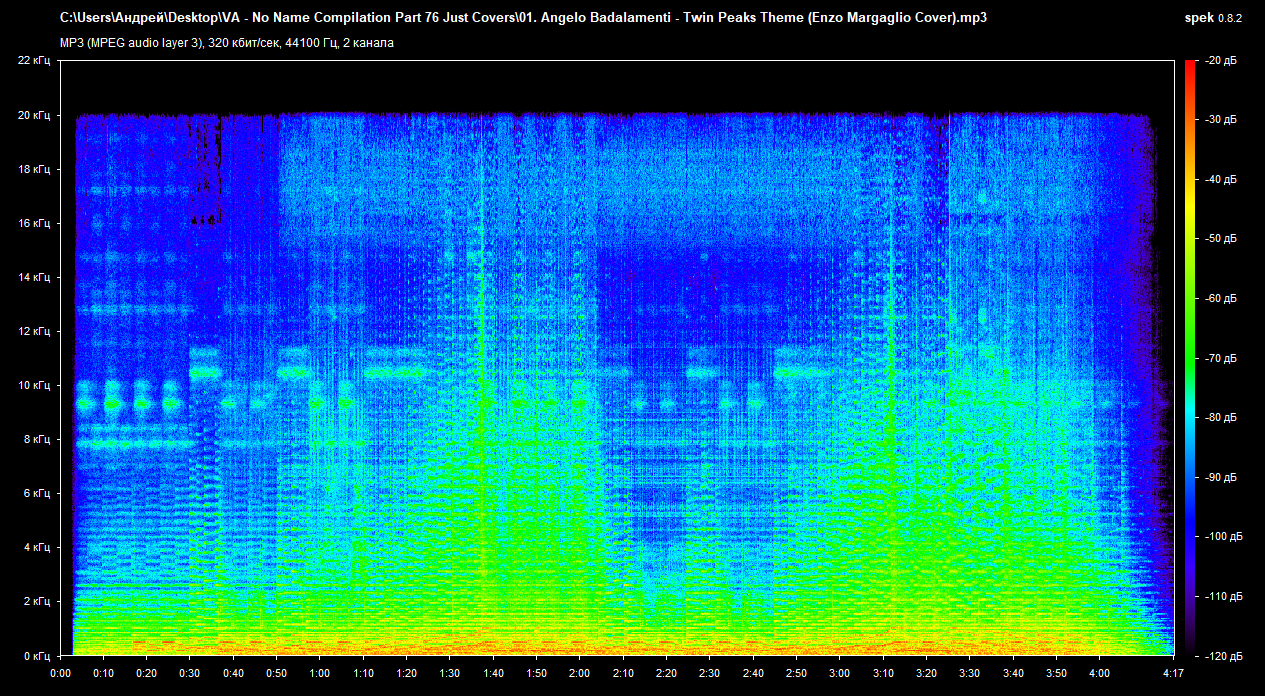Click the 16 кГц frequency label
The image size is (1265, 696).
(x=34, y=223)
